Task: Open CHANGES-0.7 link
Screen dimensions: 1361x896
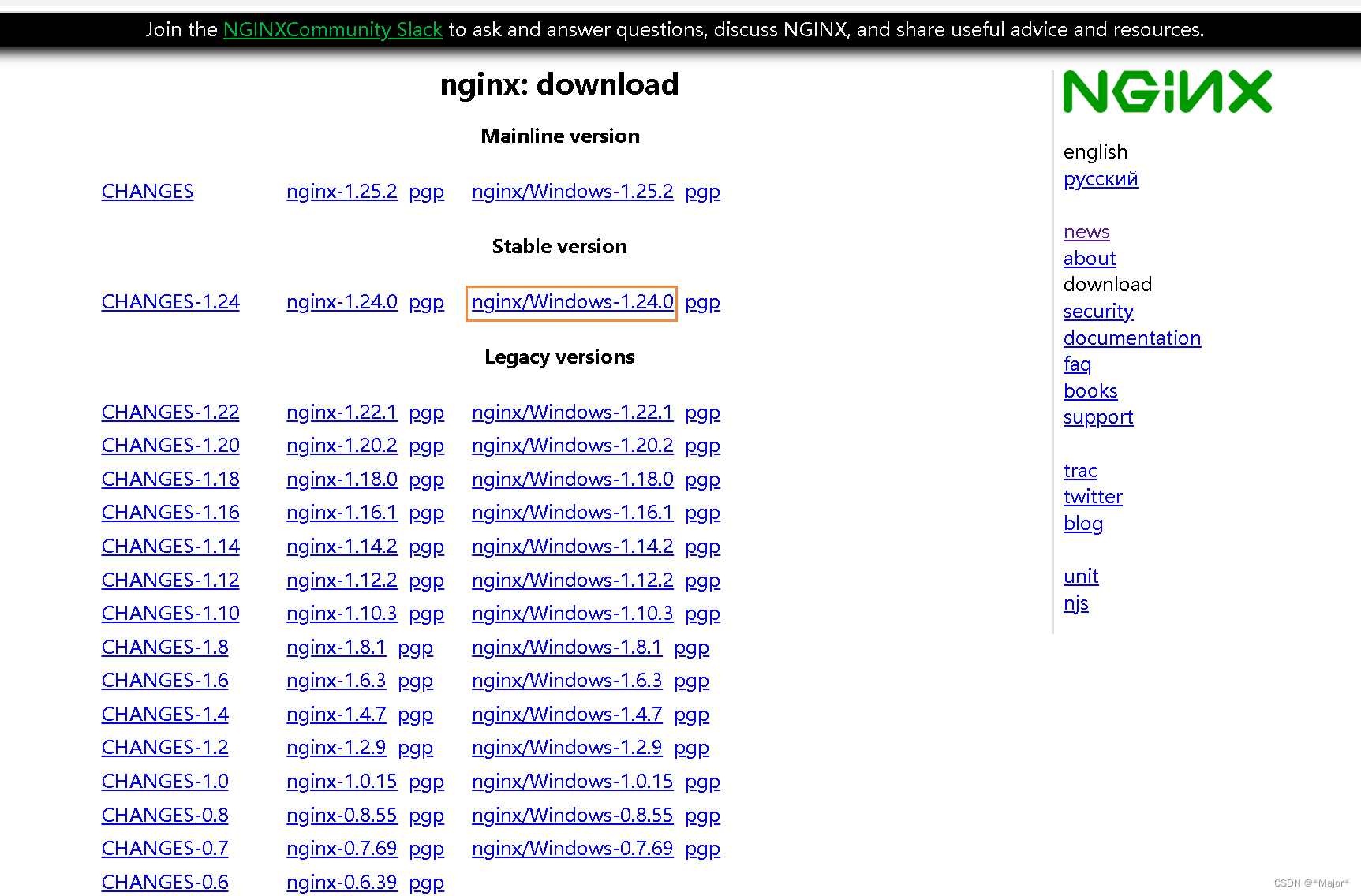Action: pyautogui.click(x=165, y=849)
